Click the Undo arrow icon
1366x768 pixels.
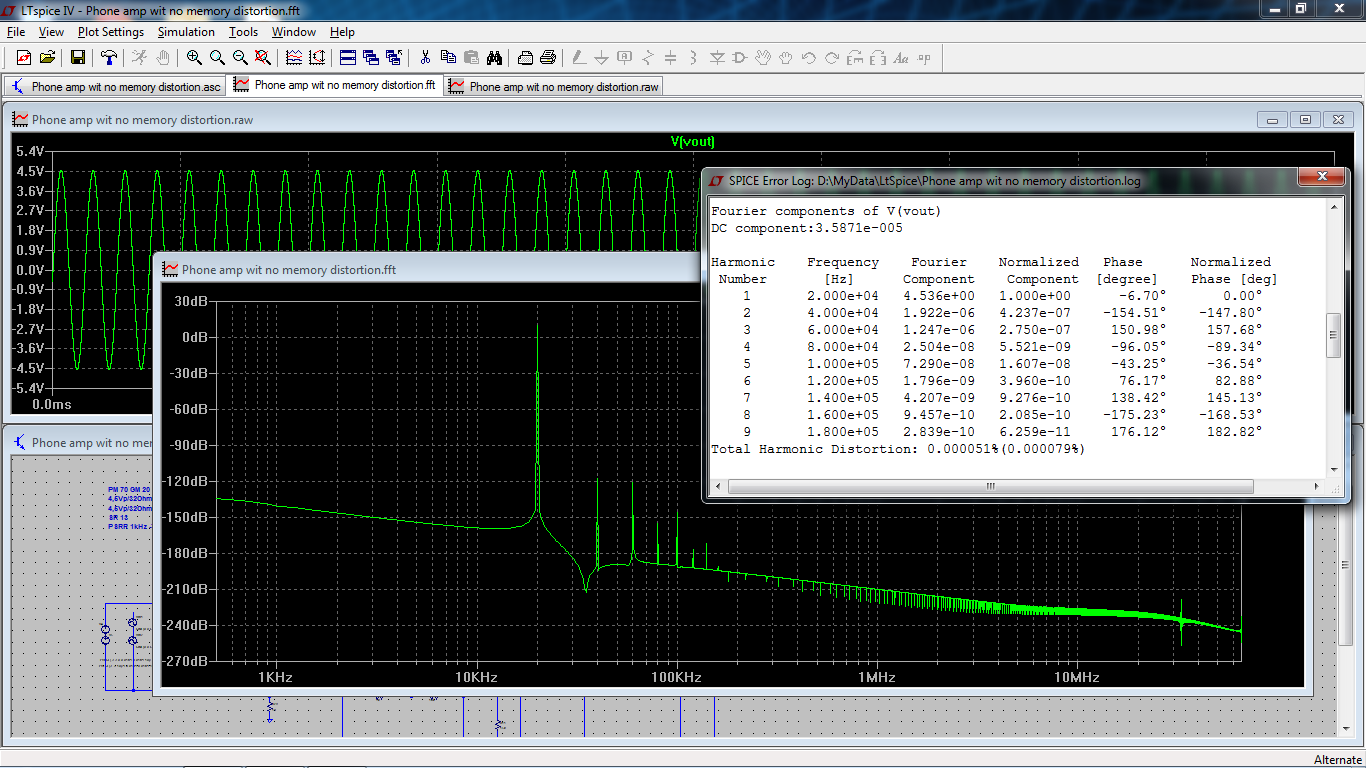click(x=809, y=57)
